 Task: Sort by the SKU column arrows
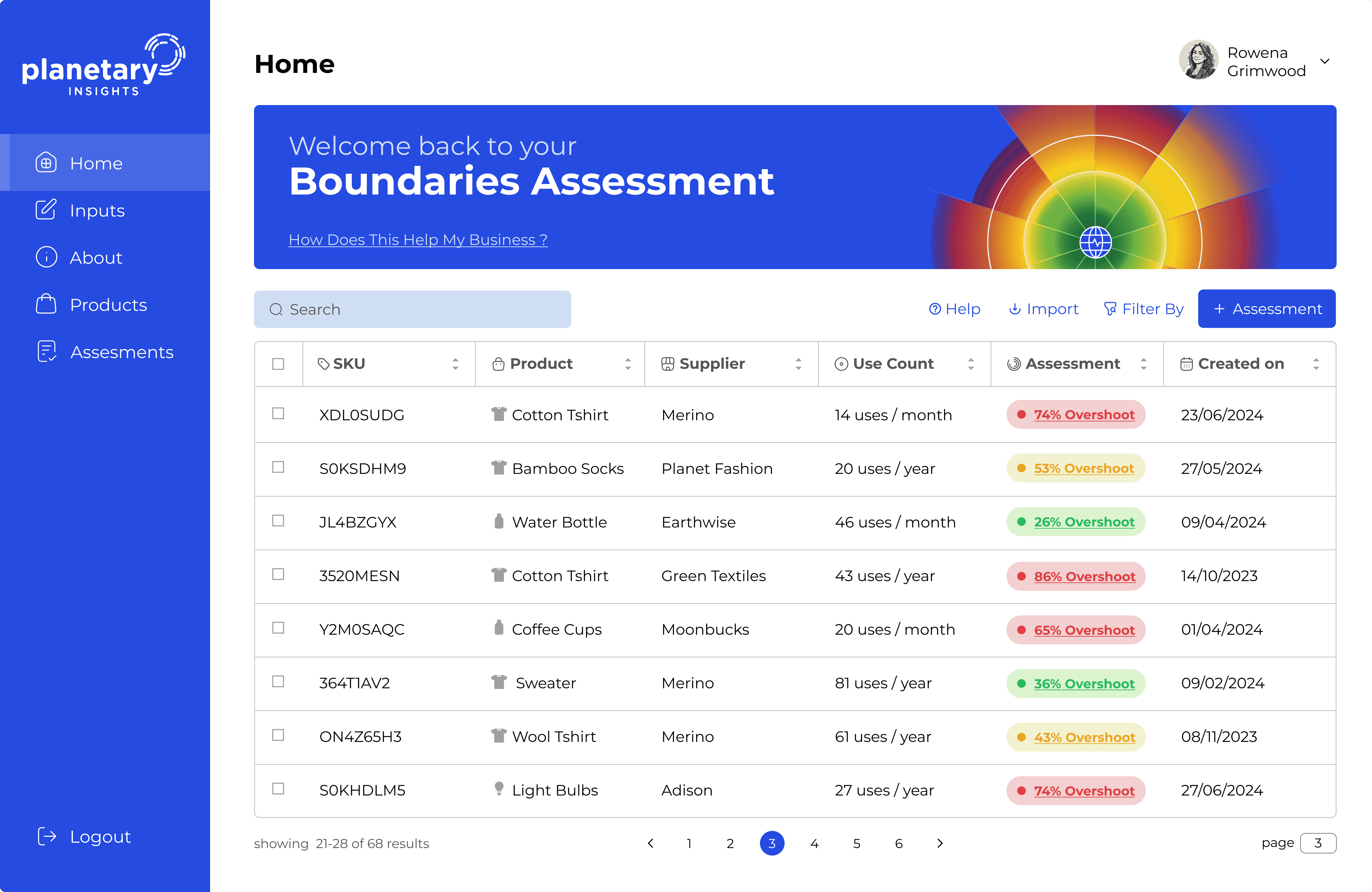[455, 364]
